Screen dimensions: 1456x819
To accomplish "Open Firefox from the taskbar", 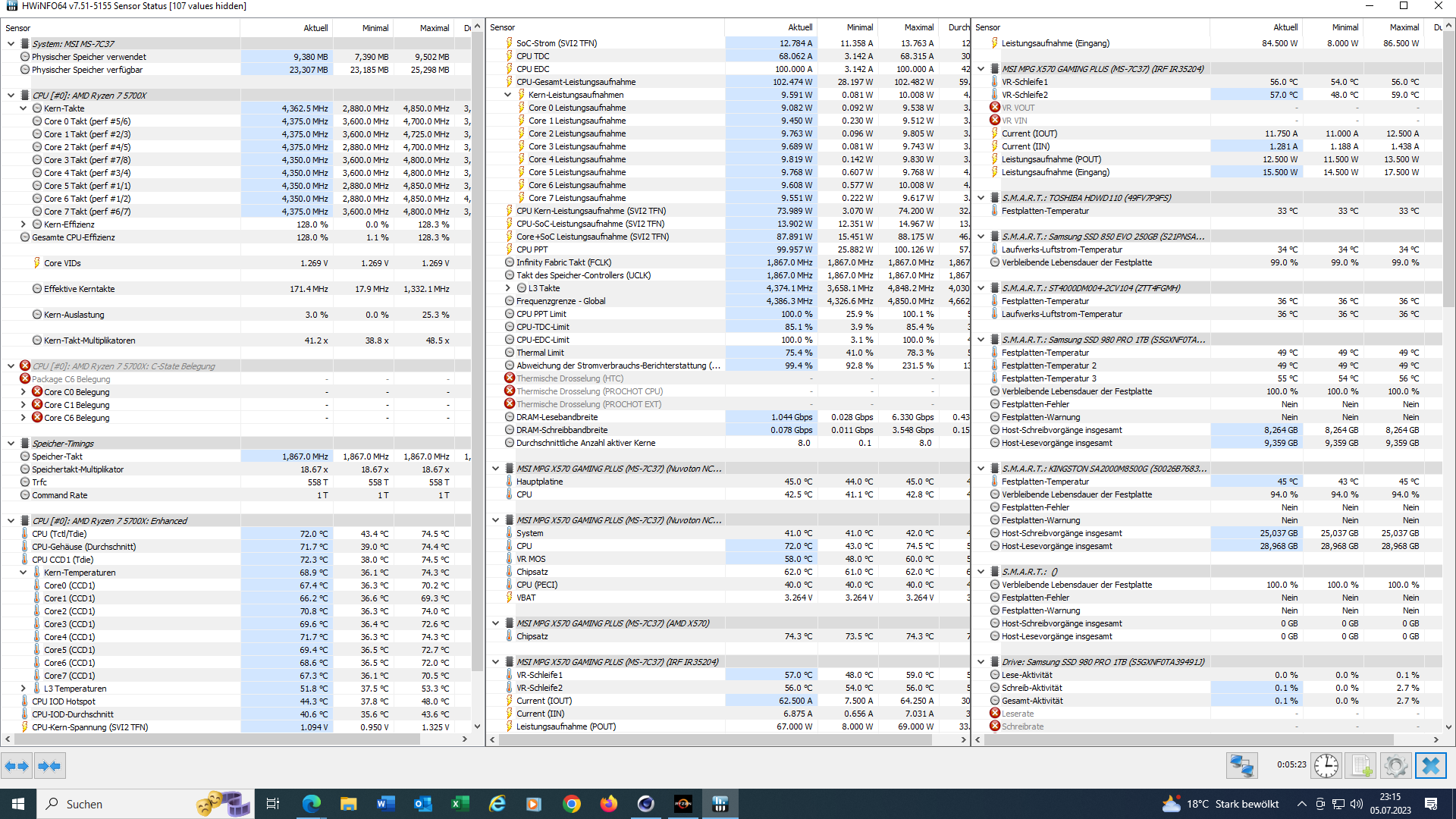I will tap(608, 804).
